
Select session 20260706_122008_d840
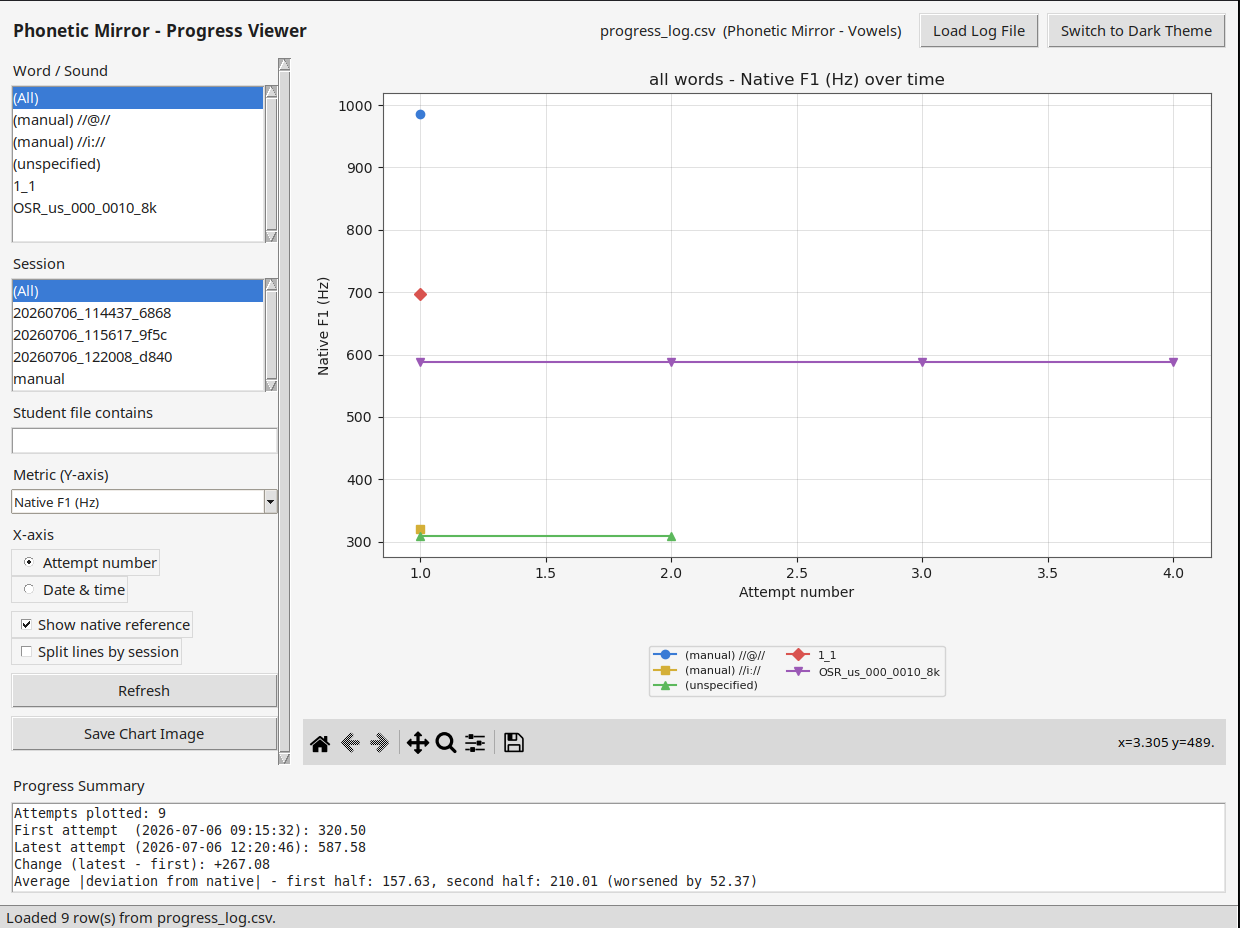(x=138, y=357)
